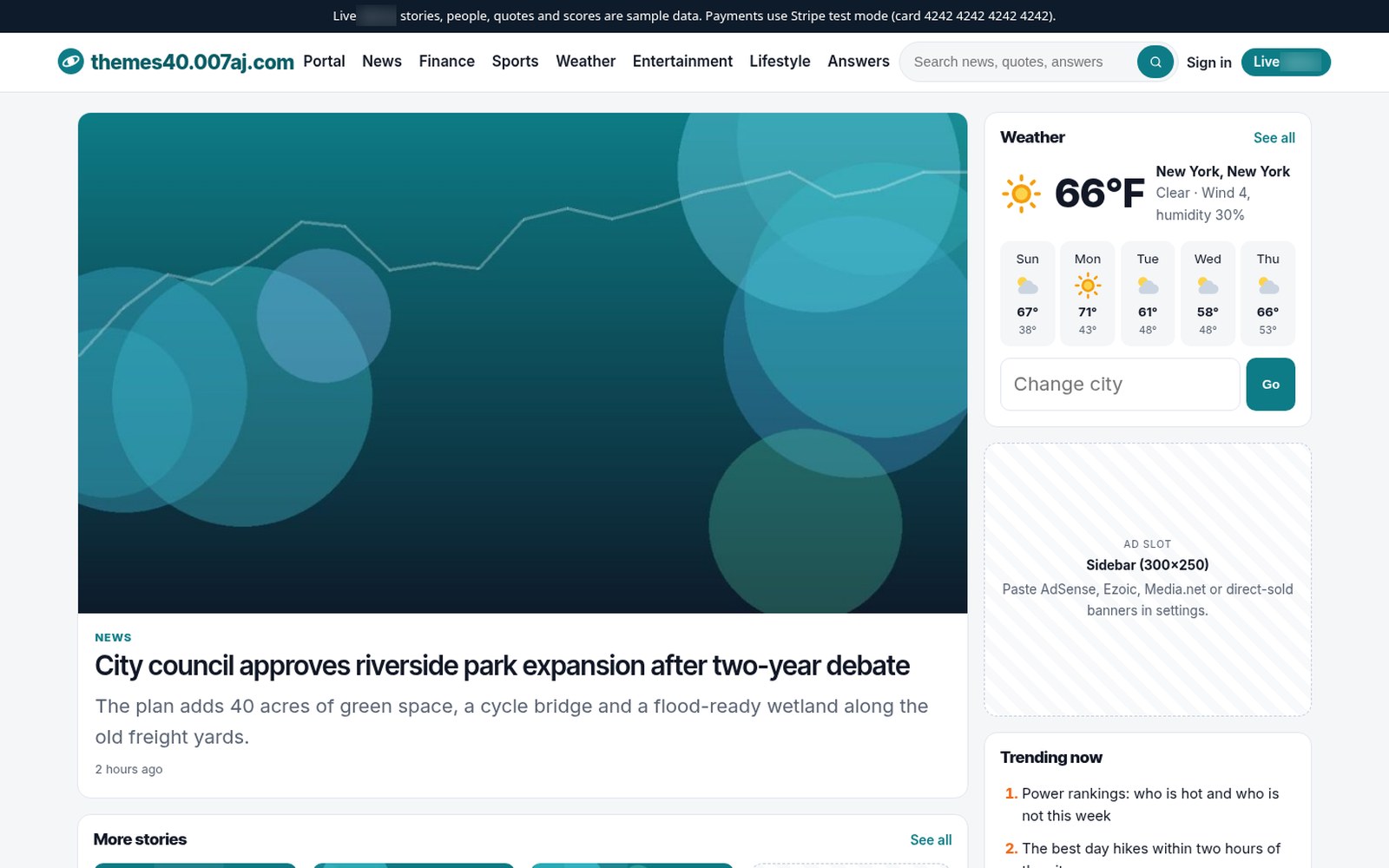Open the Portal nav item
1389x868 pixels.
324,62
